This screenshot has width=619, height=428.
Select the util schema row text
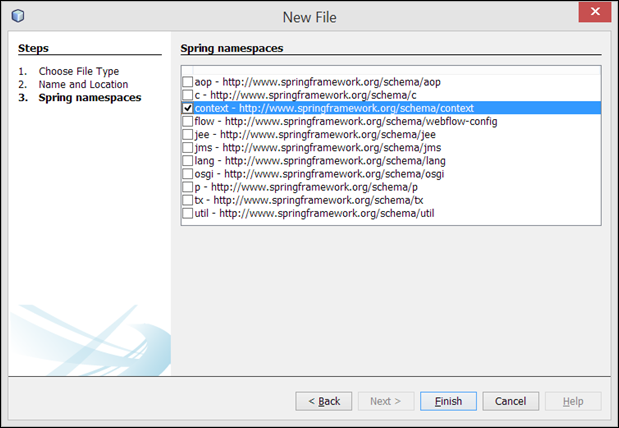click(314, 213)
